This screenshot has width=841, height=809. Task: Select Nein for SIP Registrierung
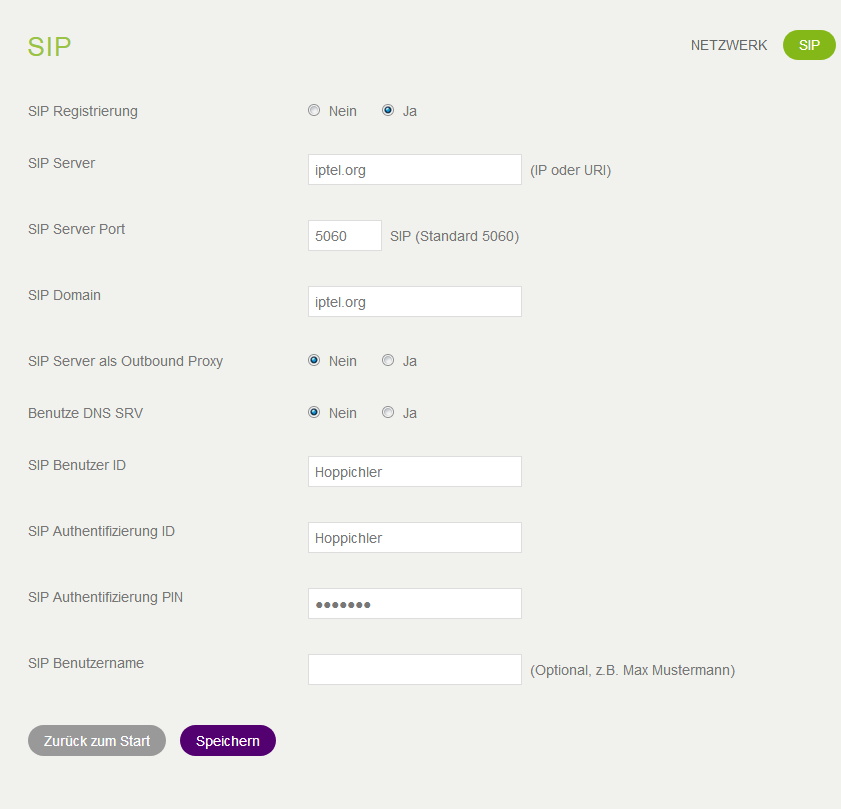pos(314,111)
